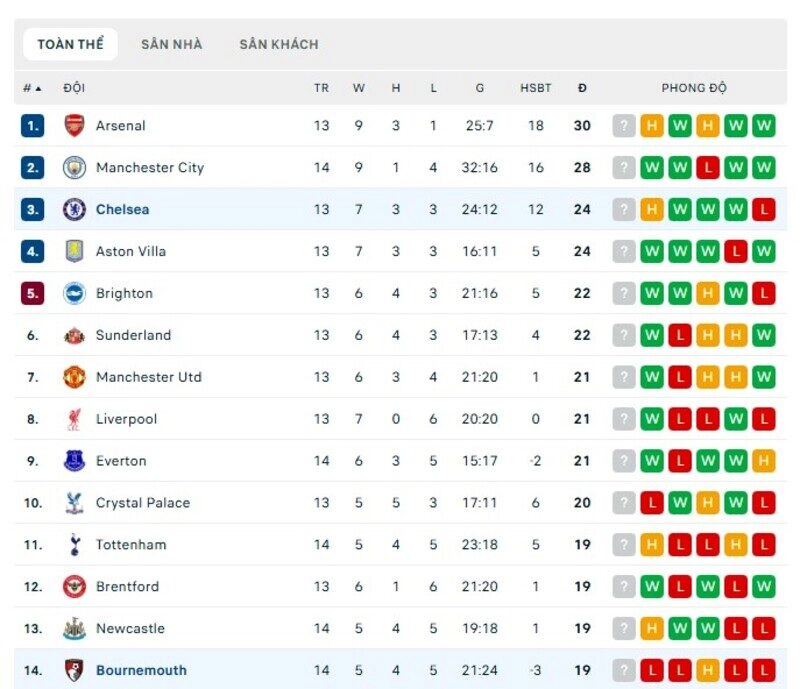The image size is (800, 689).
Task: Click Arsenal's most recent W form badge
Action: point(763,126)
